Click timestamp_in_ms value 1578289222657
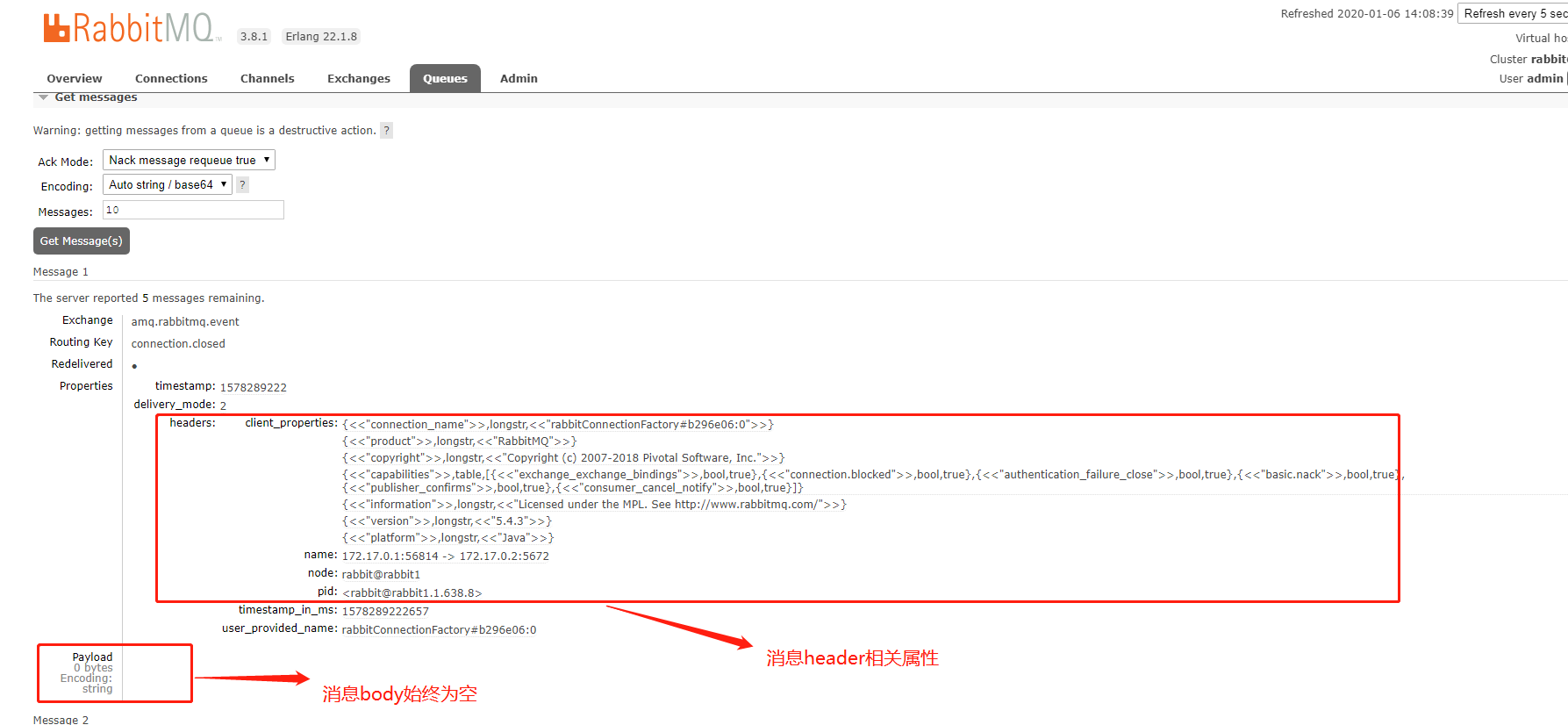Image resolution: width=1568 pixels, height=725 pixels. tap(385, 612)
